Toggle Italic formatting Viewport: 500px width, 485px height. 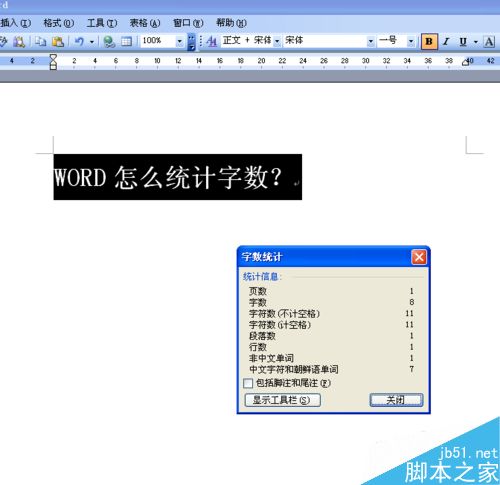(446, 42)
